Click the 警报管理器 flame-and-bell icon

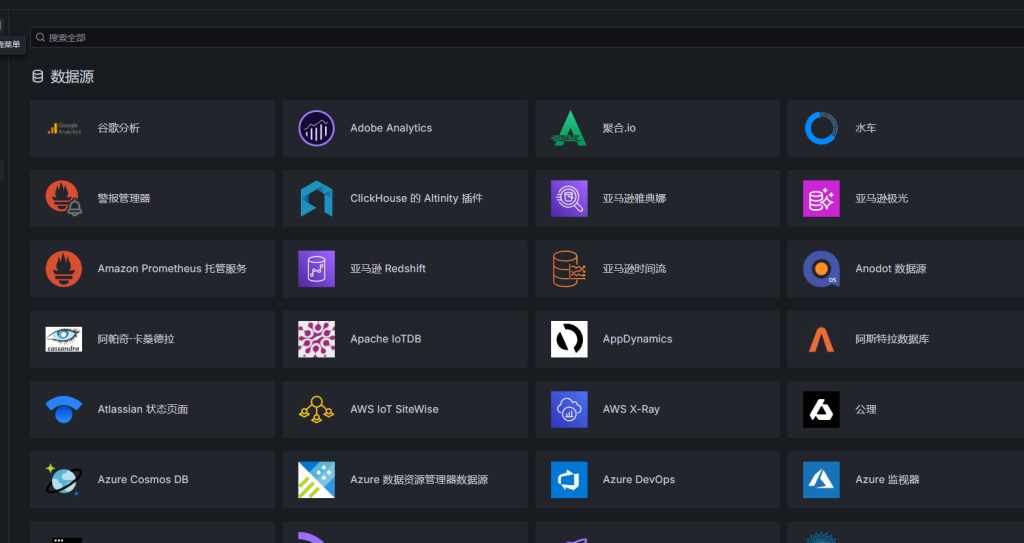click(64, 199)
